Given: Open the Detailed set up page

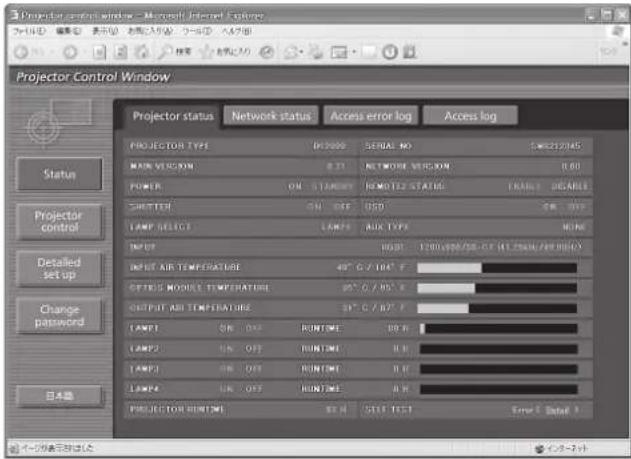Looking at the screenshot, I should click(x=60, y=268).
